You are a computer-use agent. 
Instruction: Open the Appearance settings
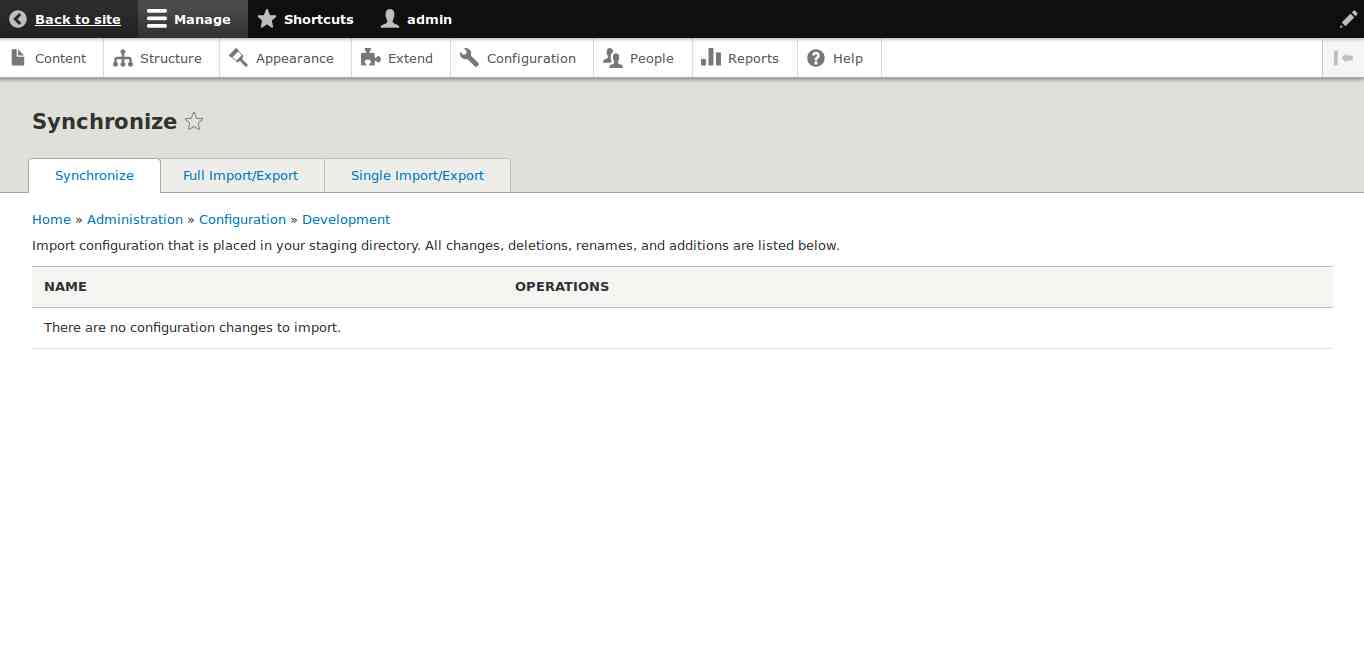point(284,58)
